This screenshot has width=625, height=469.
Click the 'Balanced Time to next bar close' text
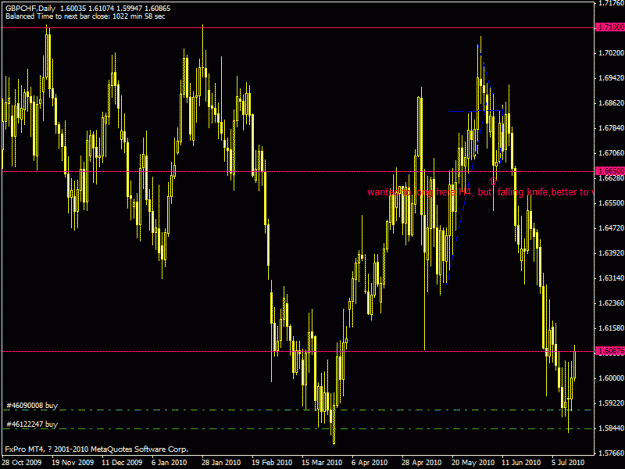[85, 16]
